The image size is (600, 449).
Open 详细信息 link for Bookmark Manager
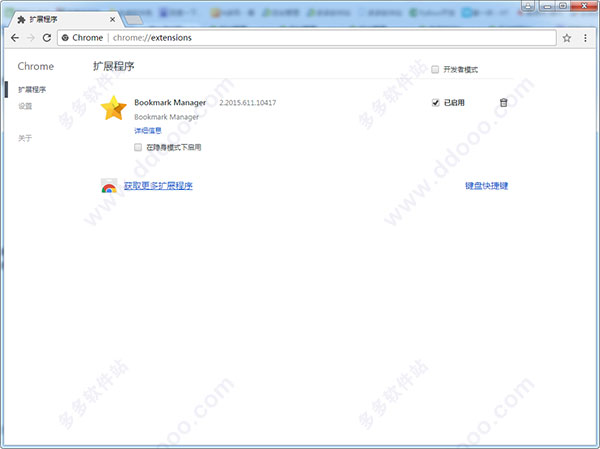point(148,131)
